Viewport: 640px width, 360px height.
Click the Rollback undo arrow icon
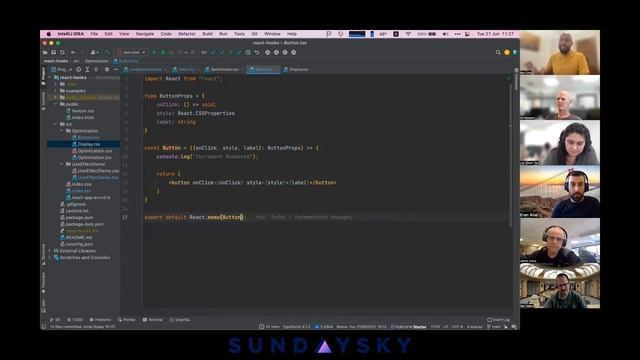pyautogui.click(x=257, y=52)
